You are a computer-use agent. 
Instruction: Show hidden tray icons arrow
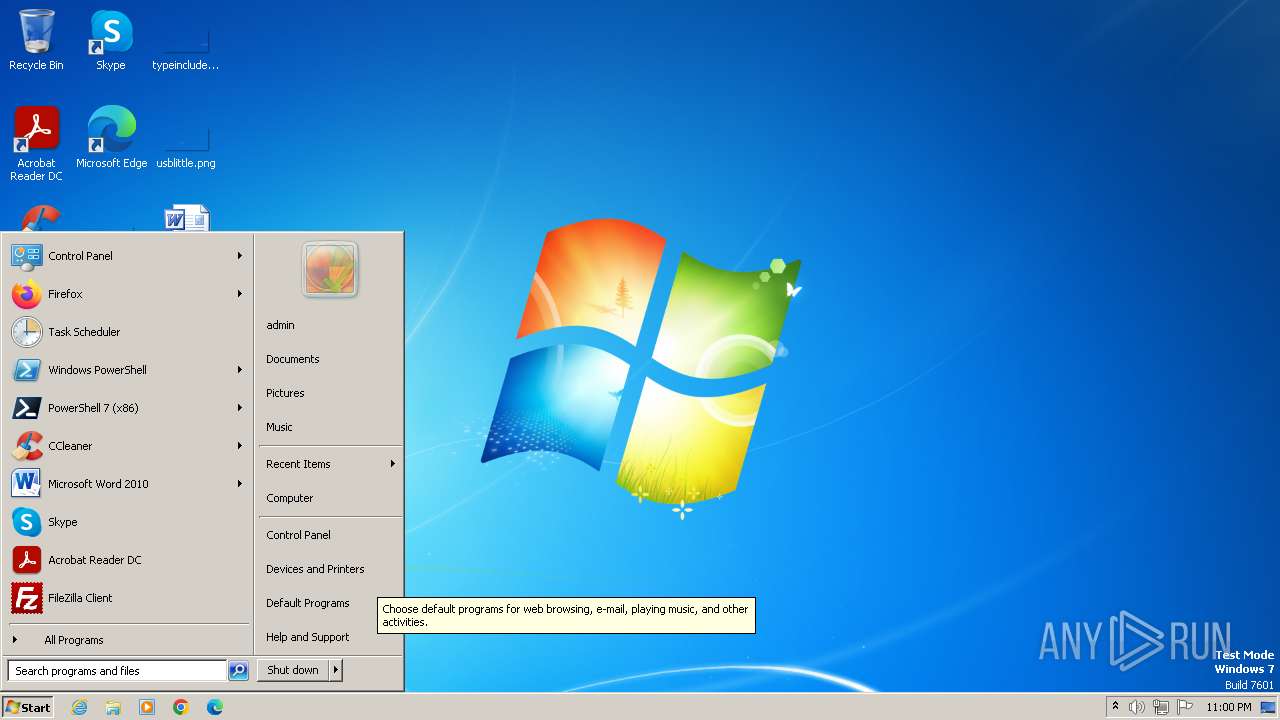pyautogui.click(x=1115, y=707)
